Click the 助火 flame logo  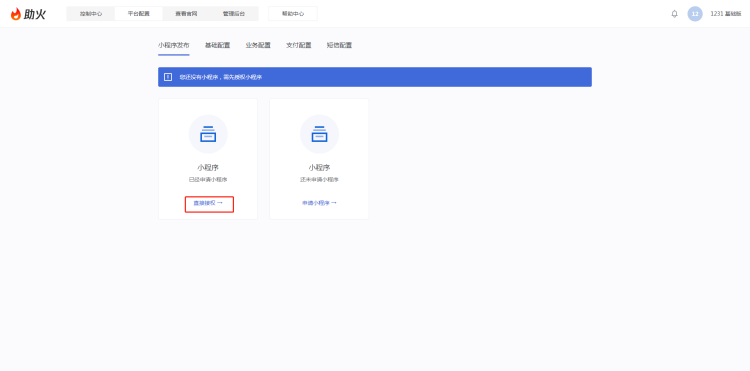[x=28, y=14]
